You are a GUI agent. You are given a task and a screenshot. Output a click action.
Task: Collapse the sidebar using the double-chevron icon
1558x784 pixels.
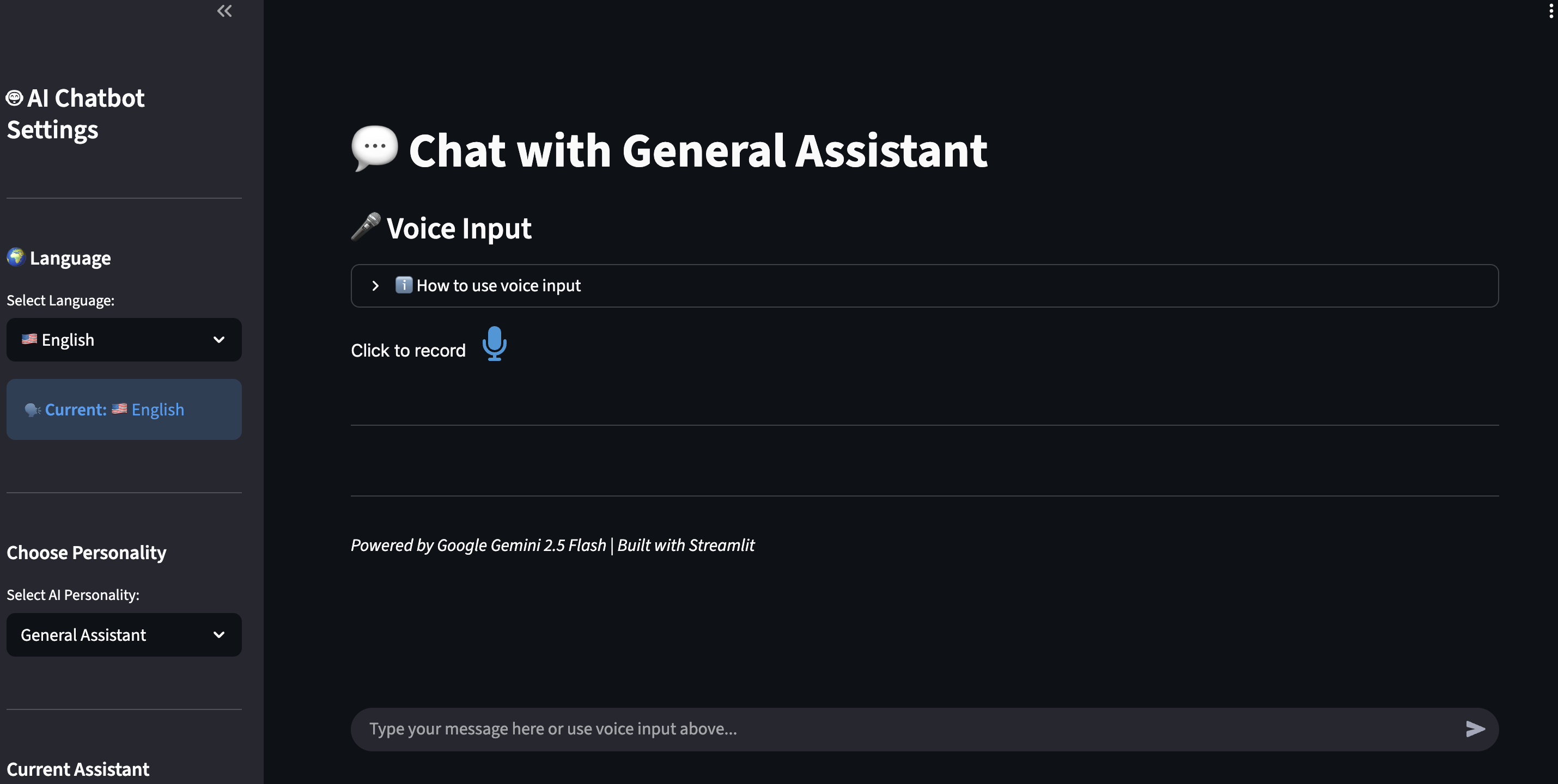click(224, 10)
